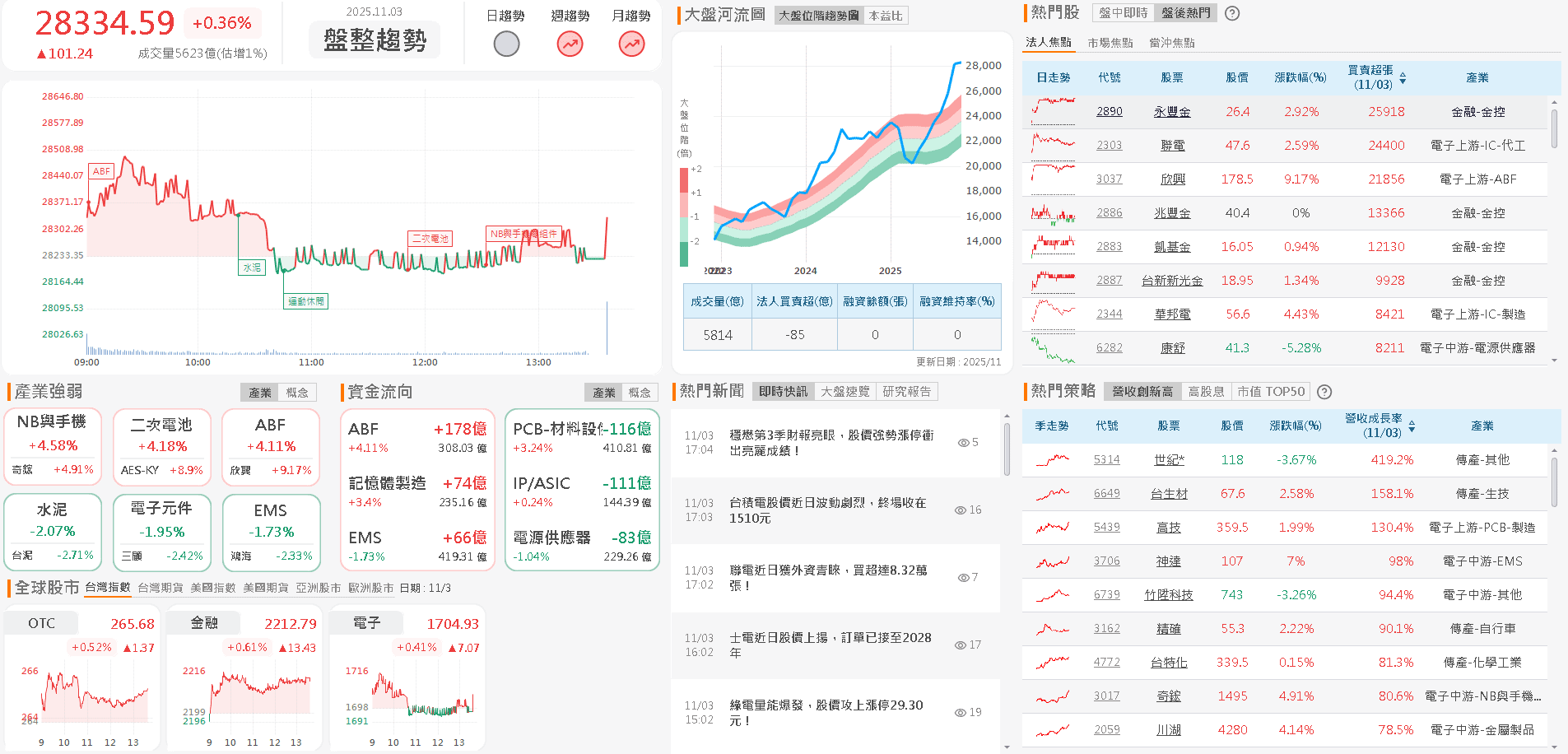Switch 產業強弱 panel to 概念 view

298,393
